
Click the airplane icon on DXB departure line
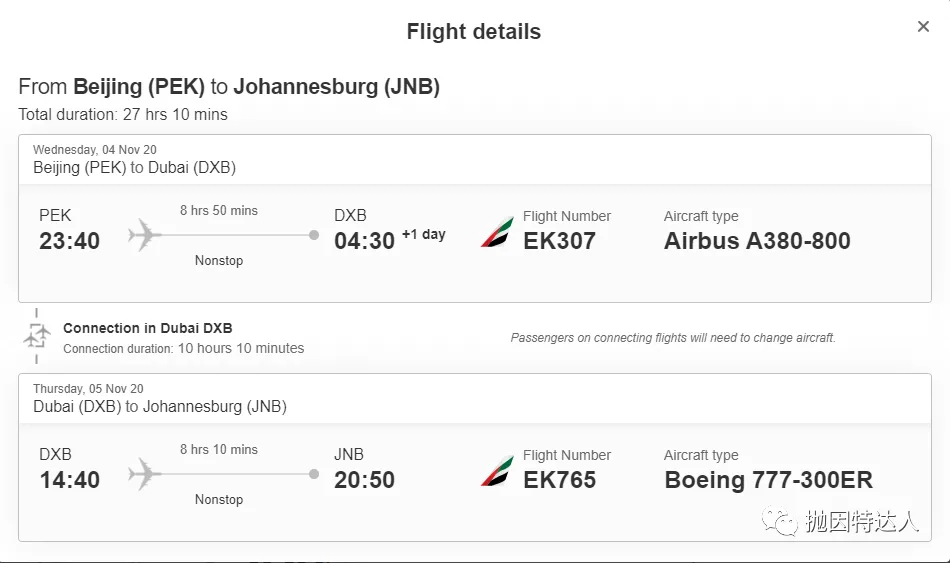click(144, 474)
